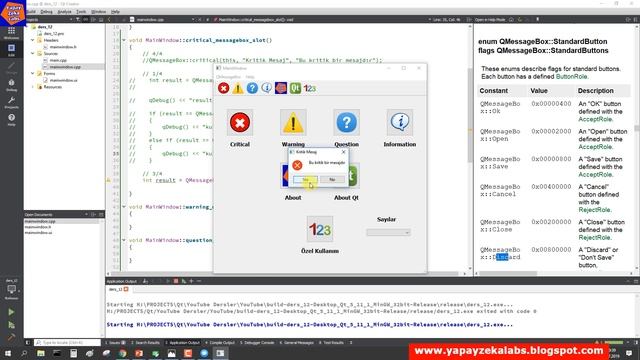Open File Explorer from the taskbar
Viewport: 640px width, 360px height.
pos(41,353)
